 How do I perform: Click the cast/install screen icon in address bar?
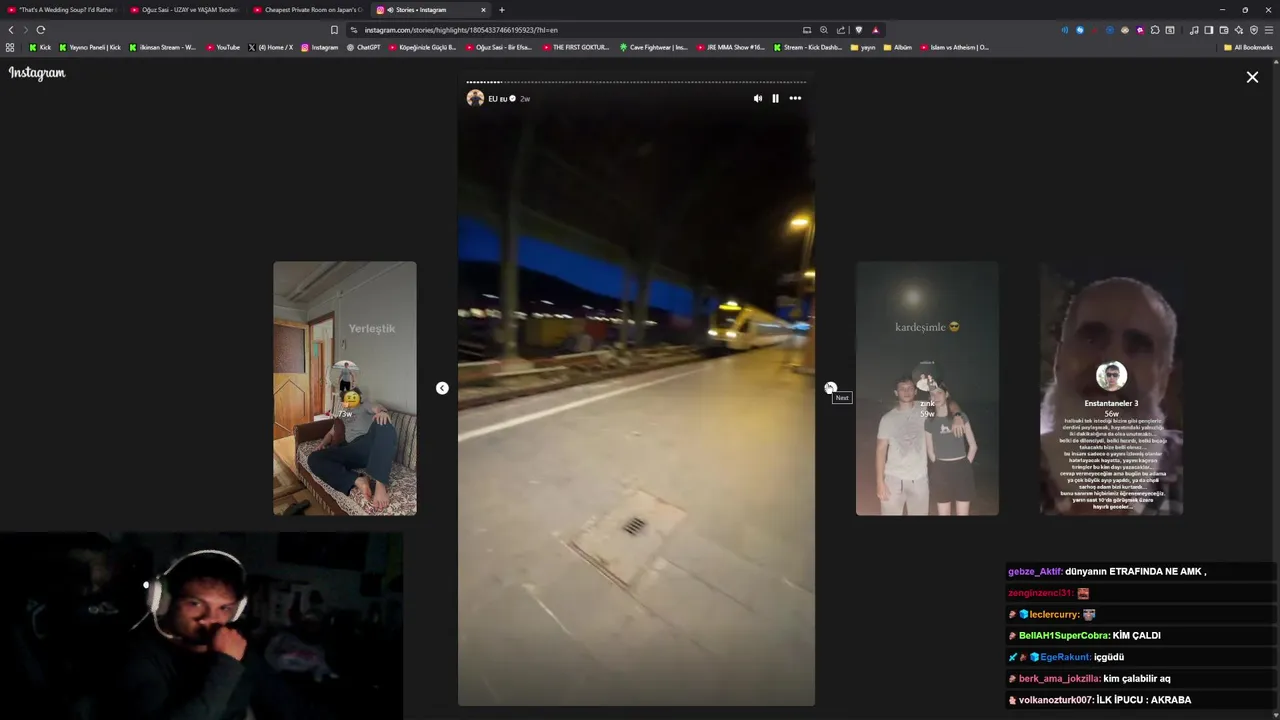(x=807, y=30)
